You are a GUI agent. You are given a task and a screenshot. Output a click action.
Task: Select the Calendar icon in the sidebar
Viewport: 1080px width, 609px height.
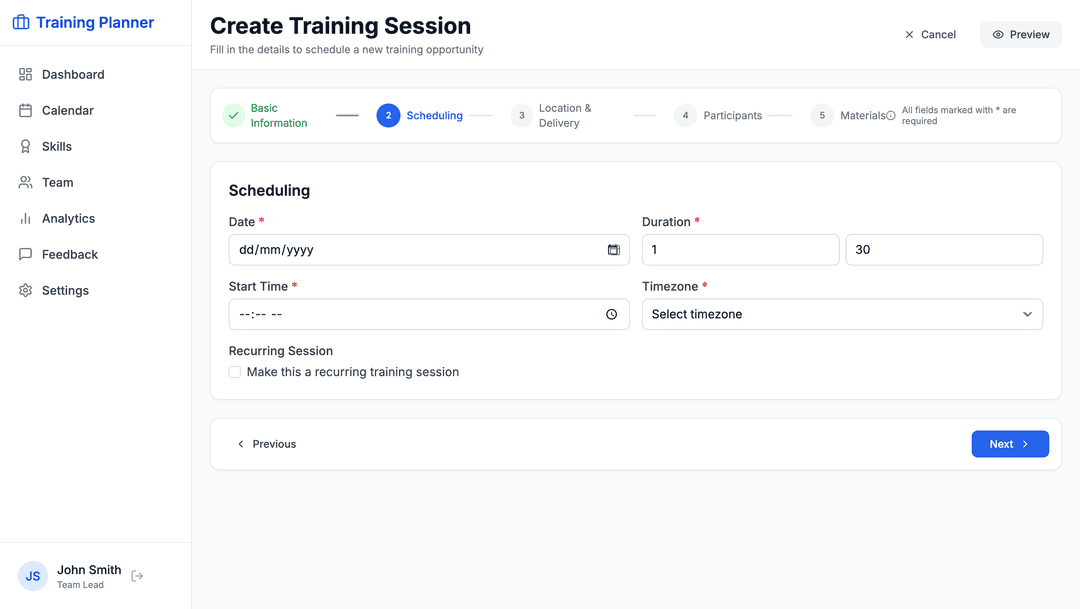pos(25,110)
